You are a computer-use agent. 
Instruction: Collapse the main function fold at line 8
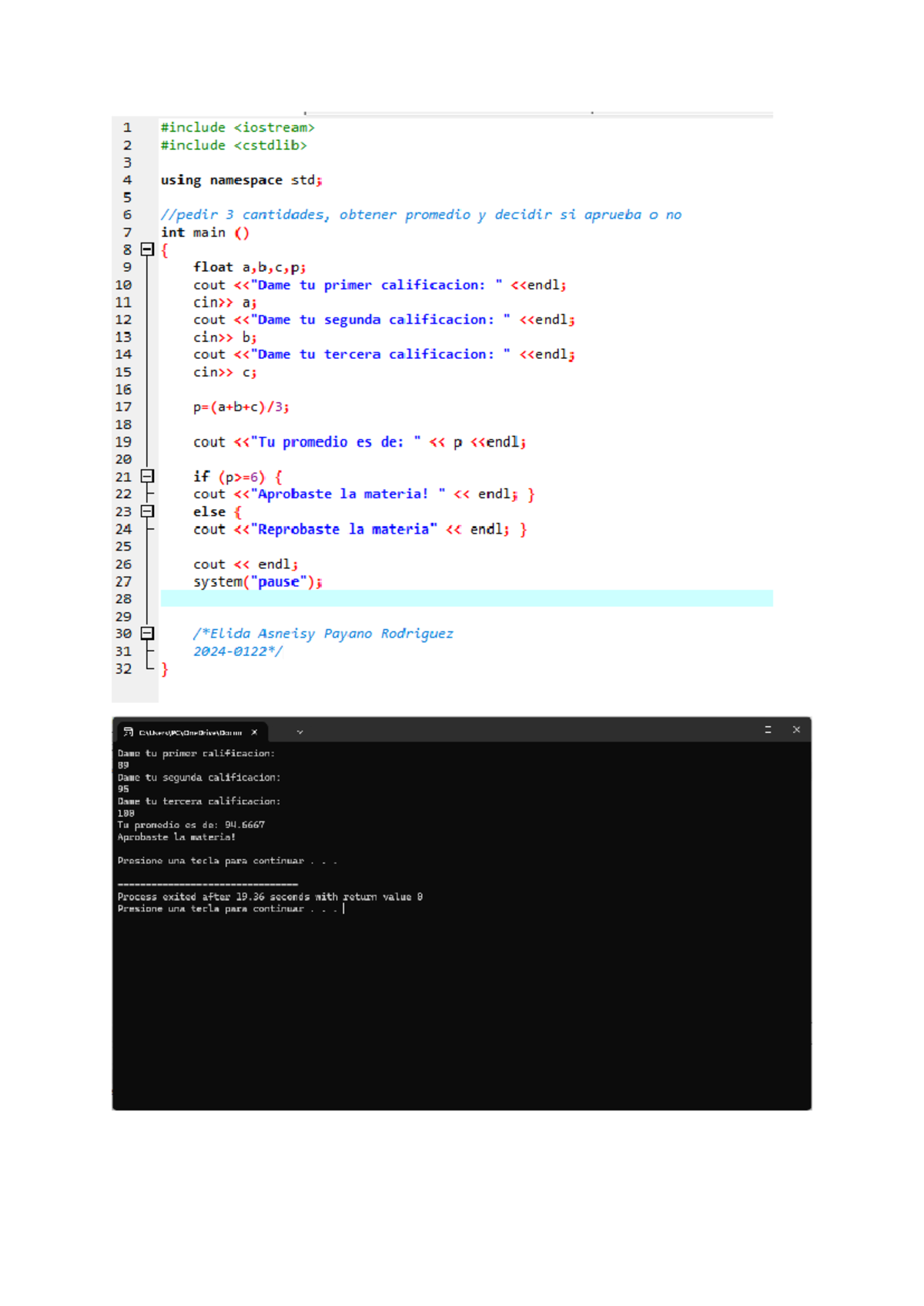(x=147, y=249)
